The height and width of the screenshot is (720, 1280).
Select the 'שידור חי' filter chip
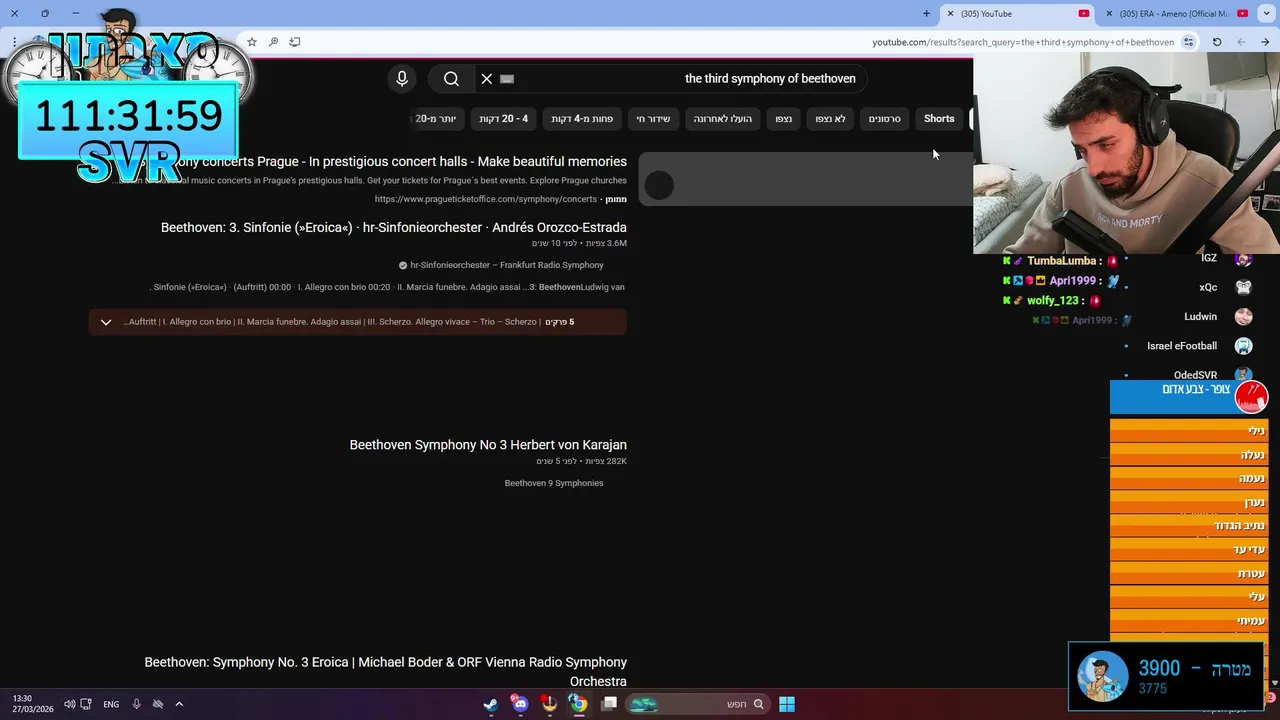click(x=653, y=119)
